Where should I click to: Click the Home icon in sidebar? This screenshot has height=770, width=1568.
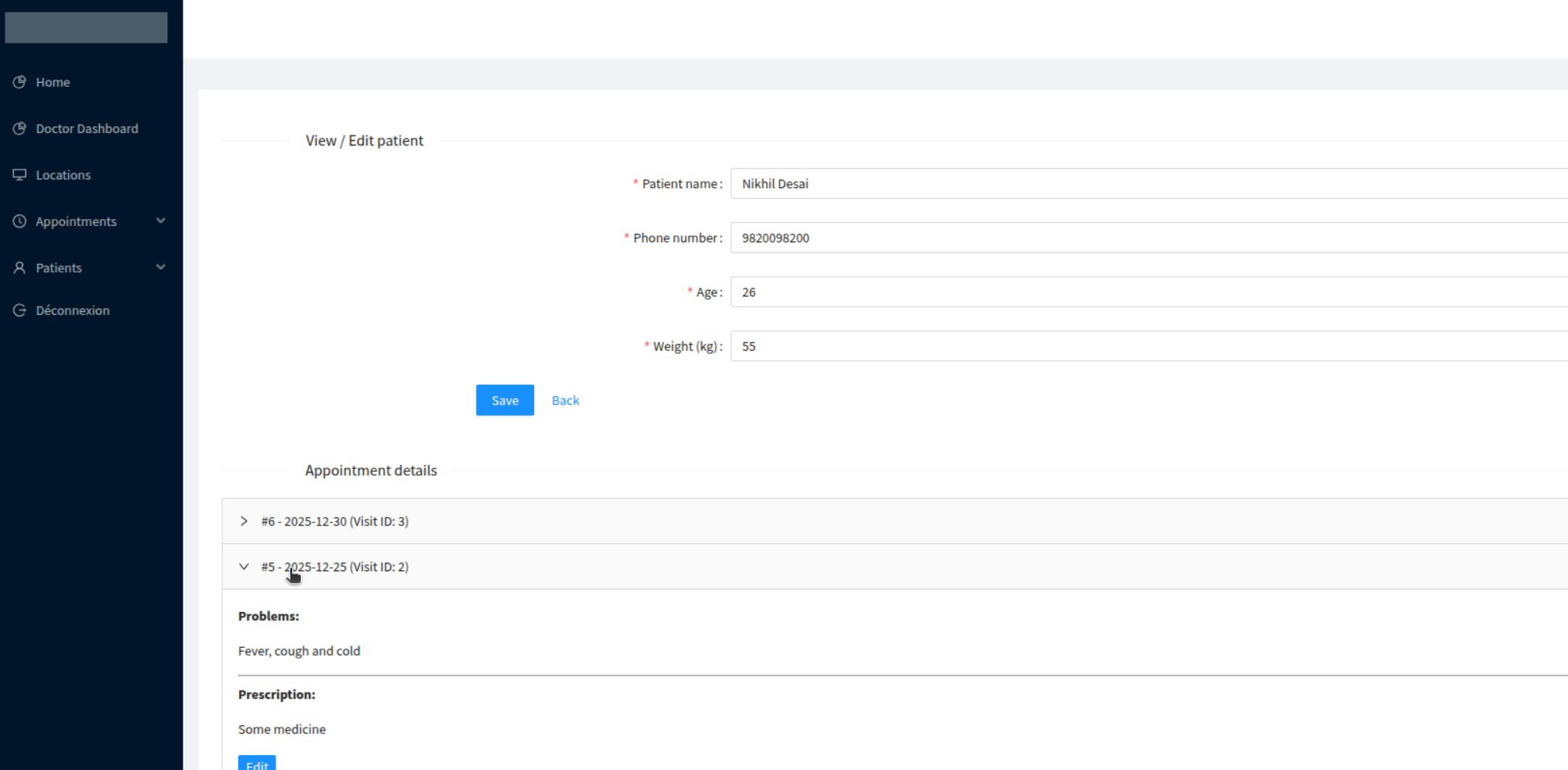click(x=19, y=82)
